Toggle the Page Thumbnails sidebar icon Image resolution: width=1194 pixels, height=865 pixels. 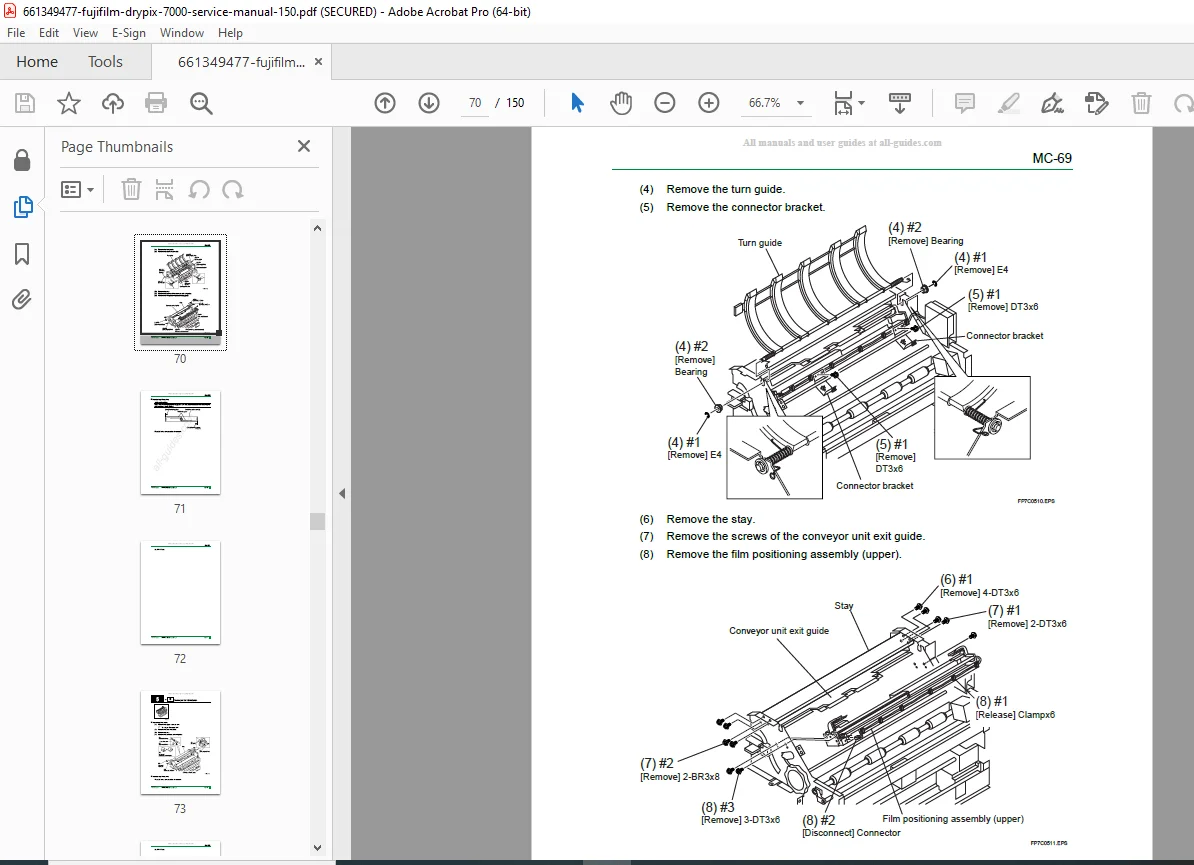coord(23,206)
